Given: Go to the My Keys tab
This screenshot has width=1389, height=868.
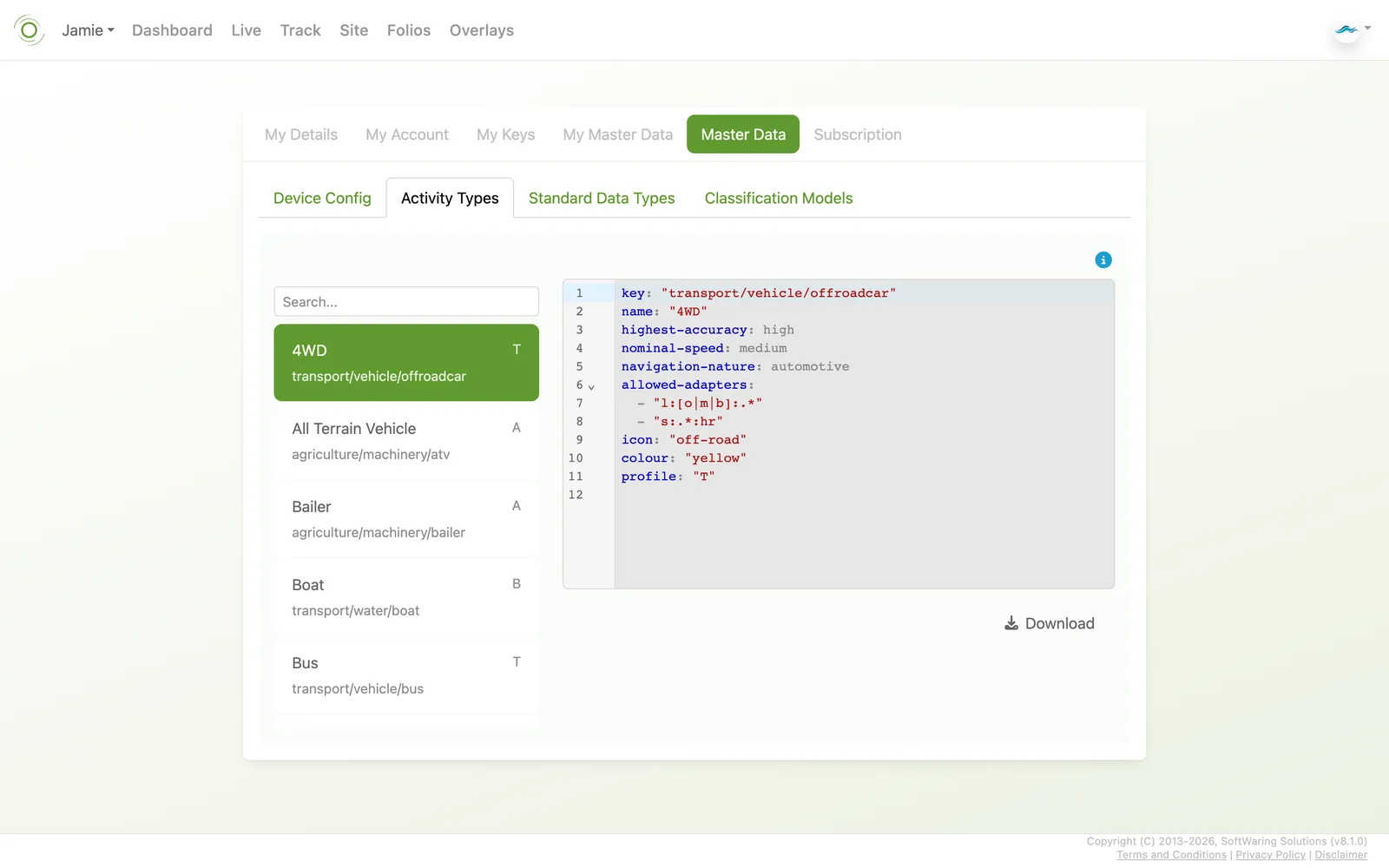Looking at the screenshot, I should coord(505,135).
